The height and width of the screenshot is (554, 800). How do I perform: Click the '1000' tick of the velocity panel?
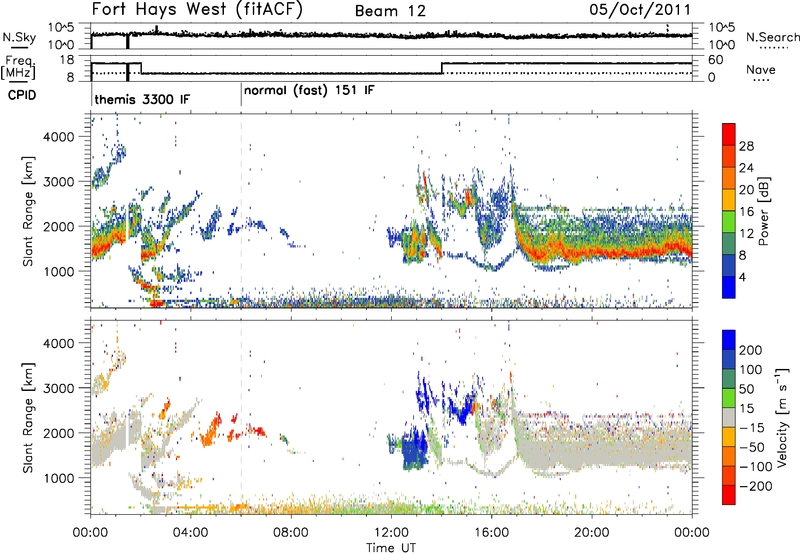click(58, 478)
